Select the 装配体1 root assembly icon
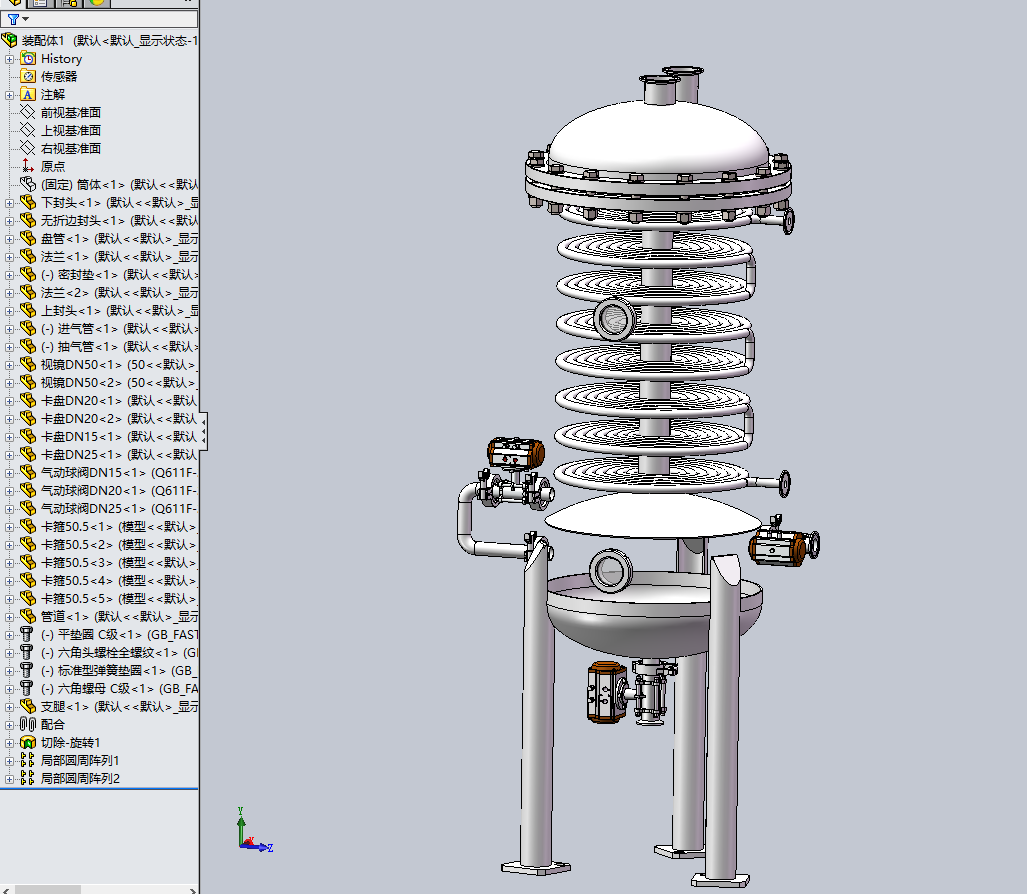1027x894 pixels. [10, 41]
